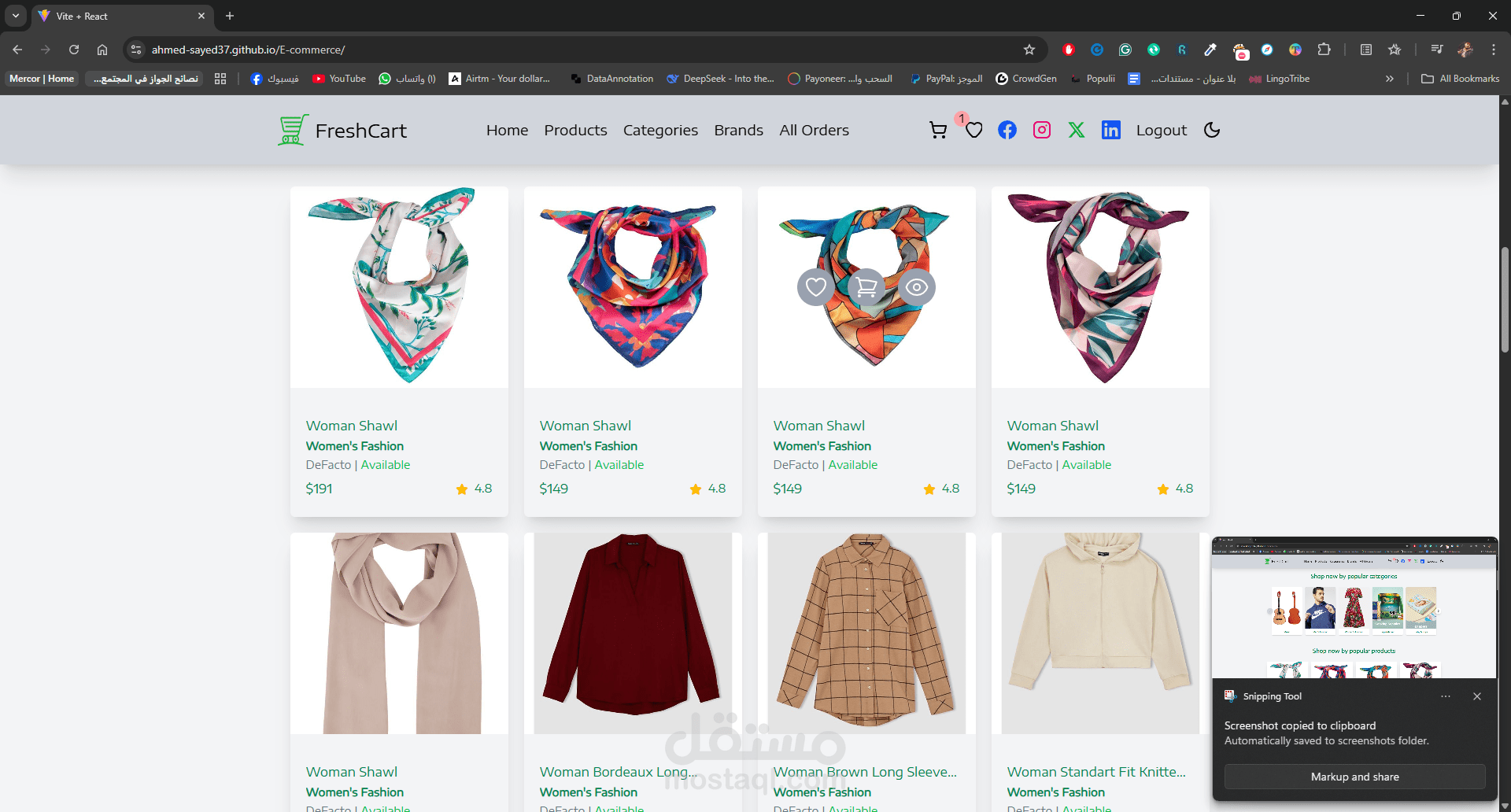Click the Woman Bordeaux Long... title
The width and height of the screenshot is (1511, 812).
click(x=618, y=772)
